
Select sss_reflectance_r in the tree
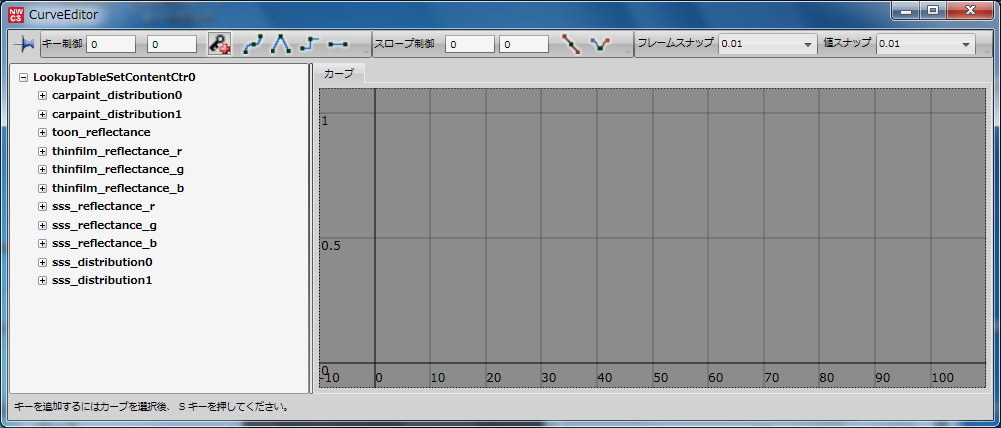(103, 206)
